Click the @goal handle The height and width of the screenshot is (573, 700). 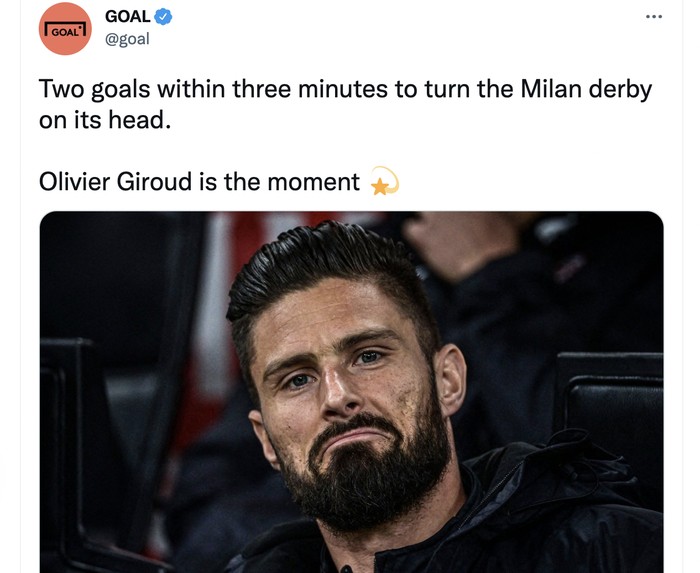click(127, 39)
